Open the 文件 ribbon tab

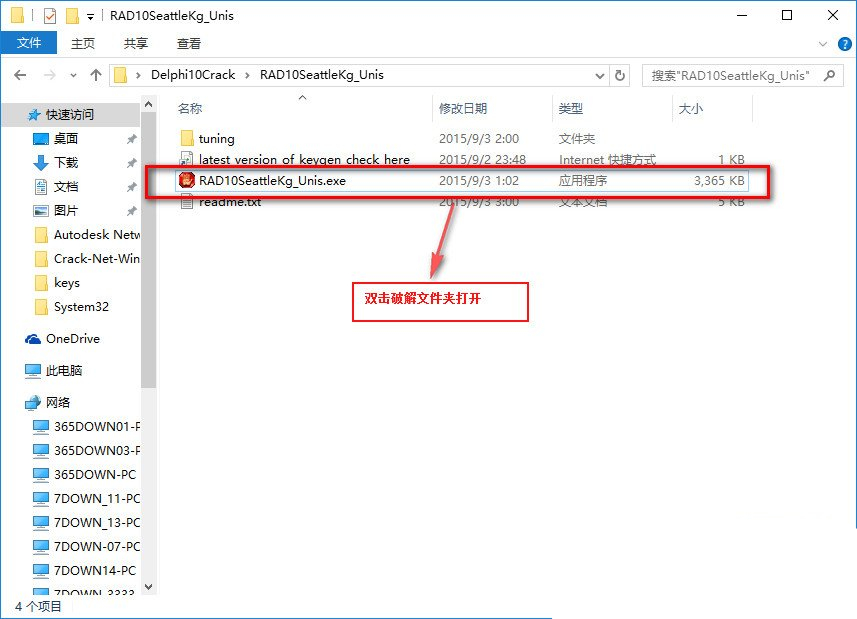click(28, 43)
